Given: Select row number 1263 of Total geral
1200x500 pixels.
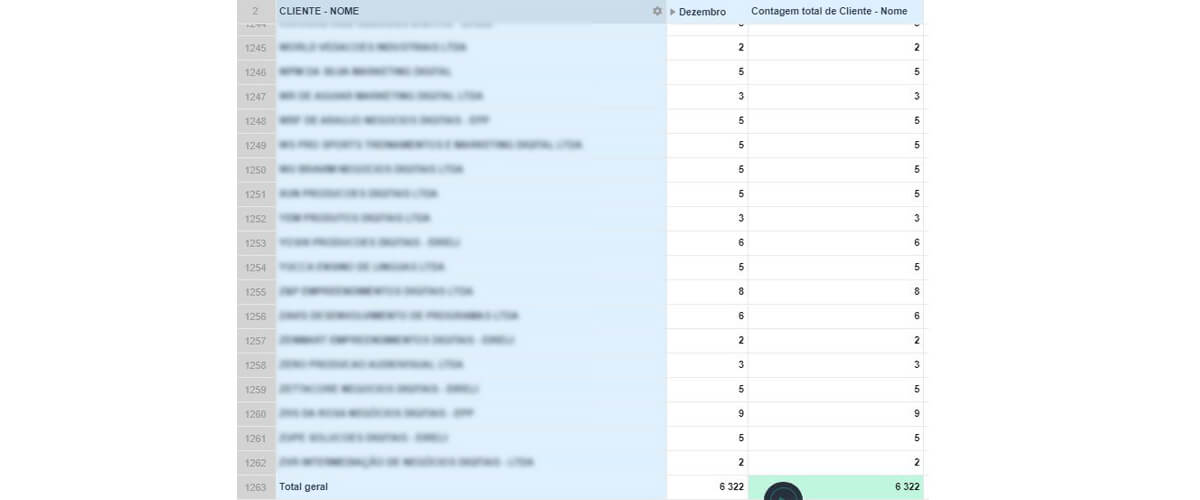Looking at the screenshot, I should pyautogui.click(x=256, y=487).
